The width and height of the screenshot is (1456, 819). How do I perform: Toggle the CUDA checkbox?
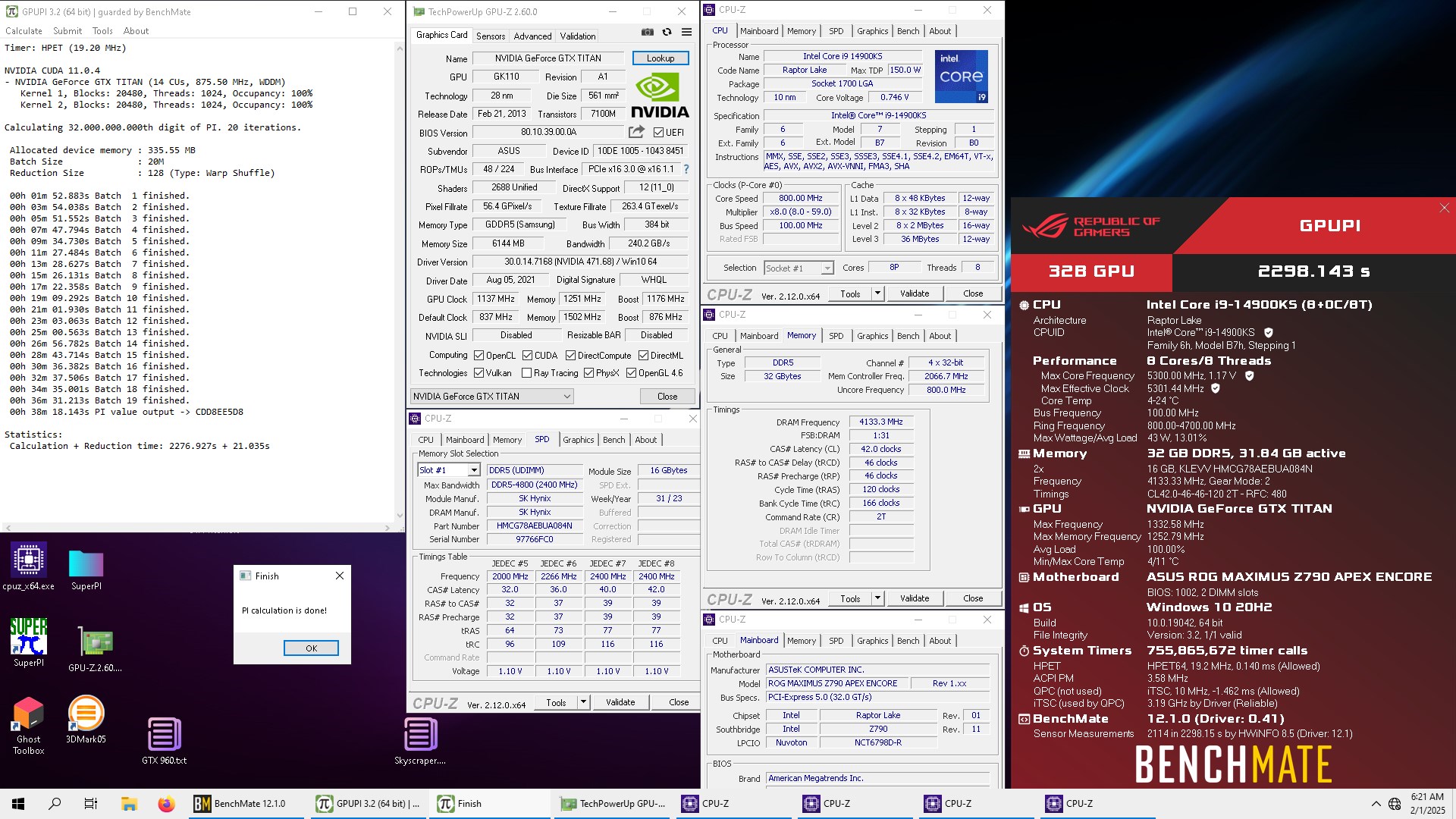click(527, 355)
